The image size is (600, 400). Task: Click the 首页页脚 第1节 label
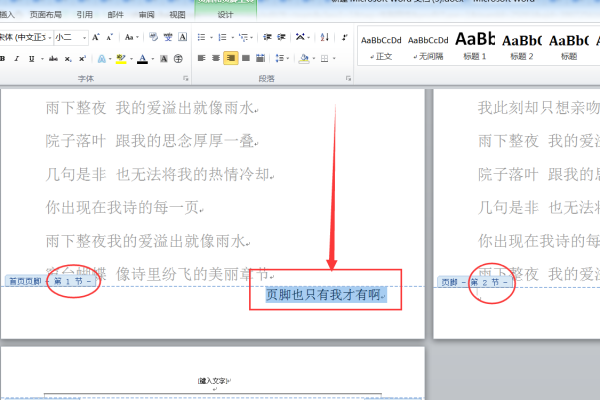point(51,281)
